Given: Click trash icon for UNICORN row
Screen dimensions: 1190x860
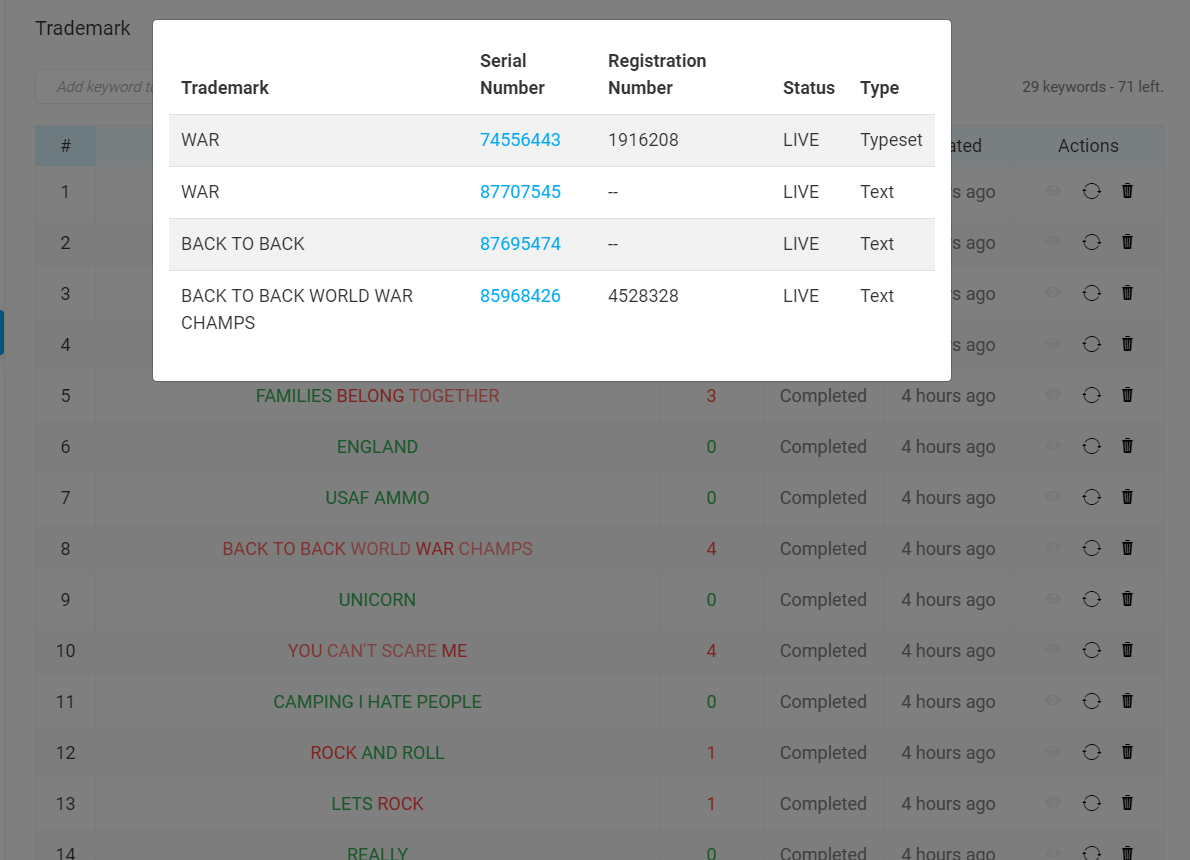Looking at the screenshot, I should tap(1127, 599).
